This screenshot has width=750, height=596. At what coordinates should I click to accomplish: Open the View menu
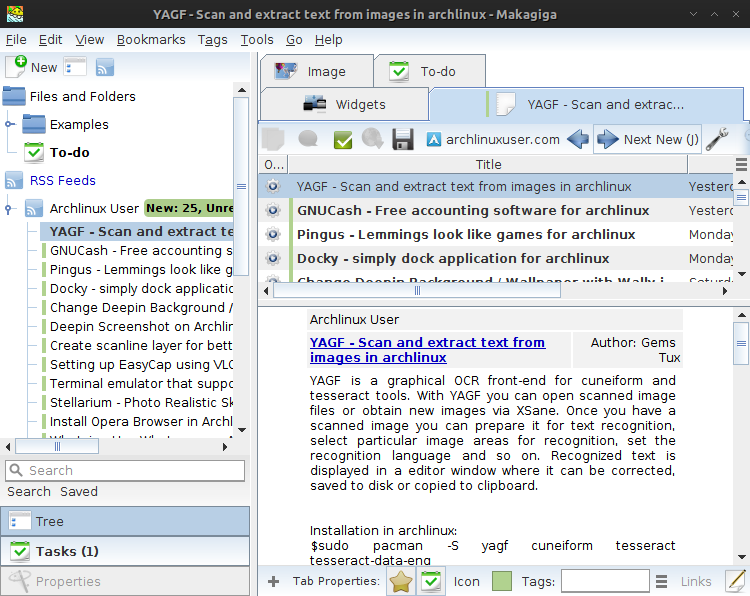(x=89, y=40)
